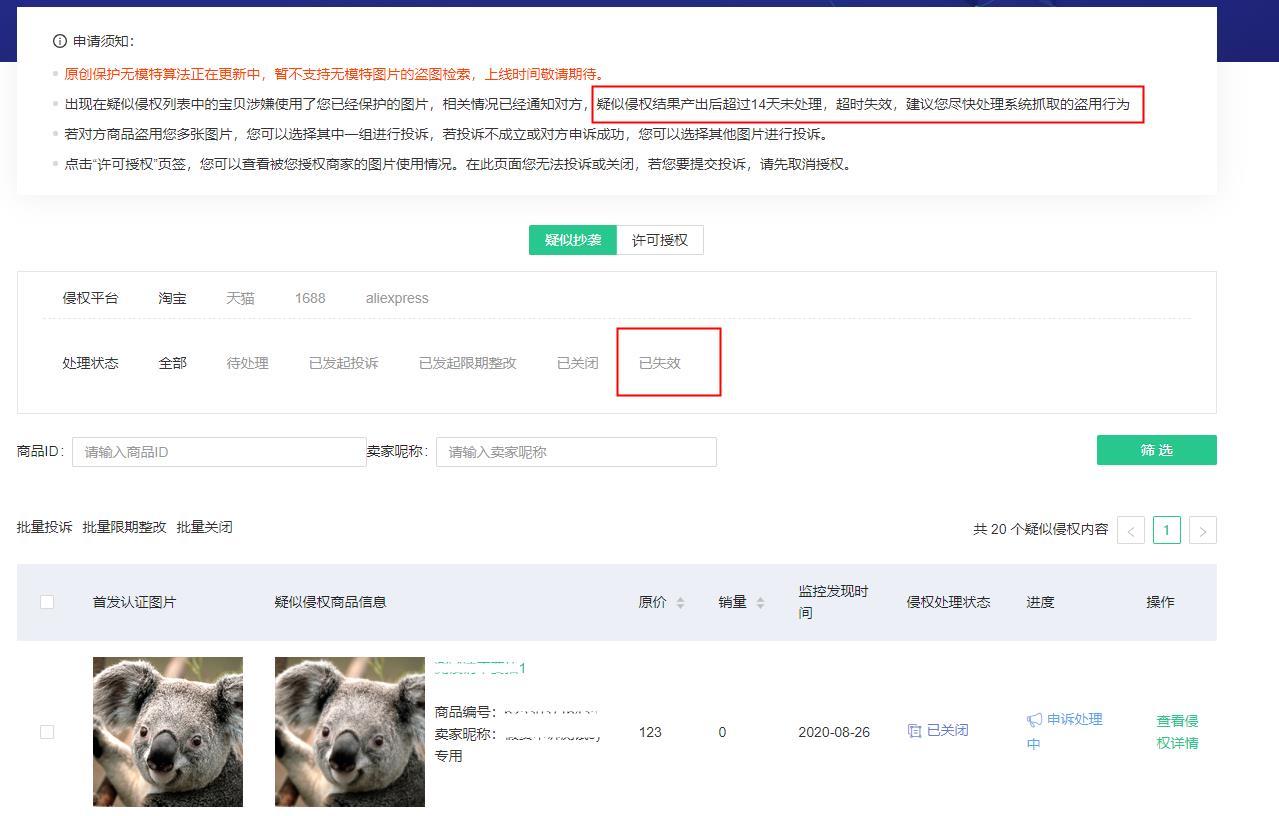Open the suspected infringing product koala thumbnail

[350, 732]
